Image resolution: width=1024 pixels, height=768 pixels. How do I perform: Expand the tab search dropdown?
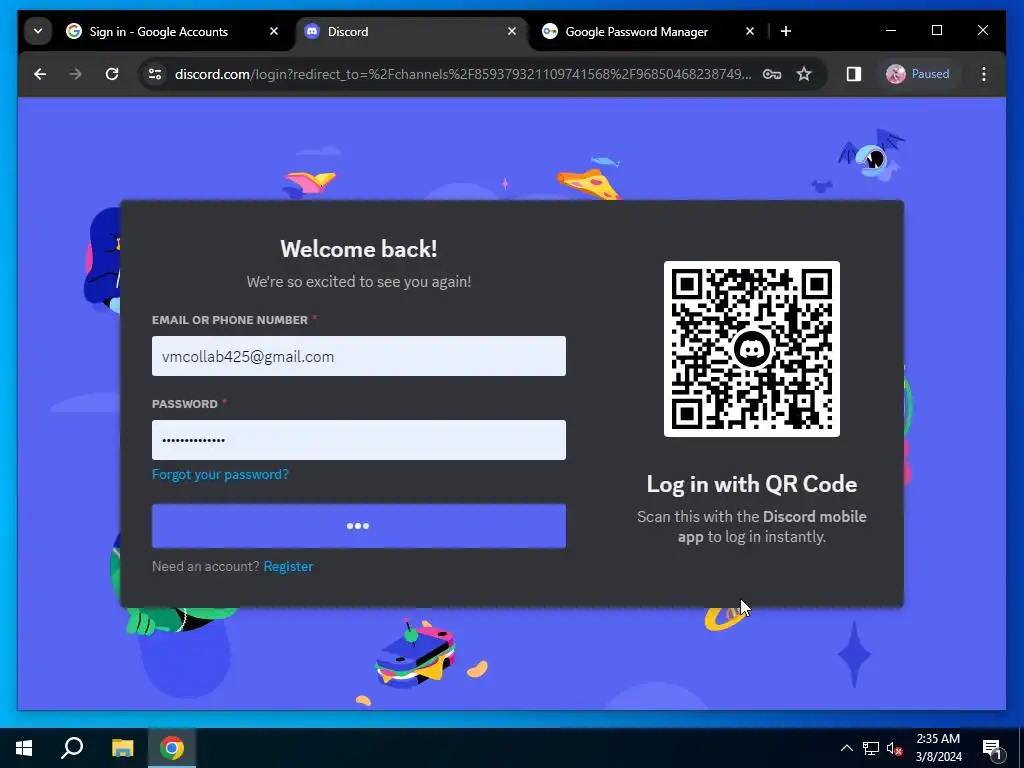pyautogui.click(x=38, y=31)
